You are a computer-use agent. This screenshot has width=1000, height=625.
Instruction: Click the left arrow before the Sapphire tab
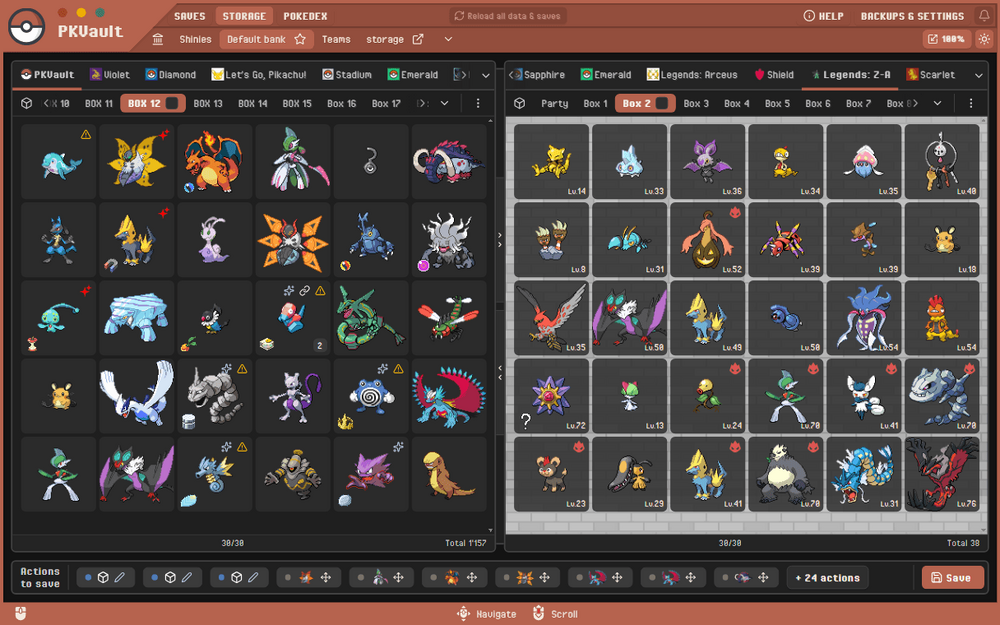tap(512, 75)
